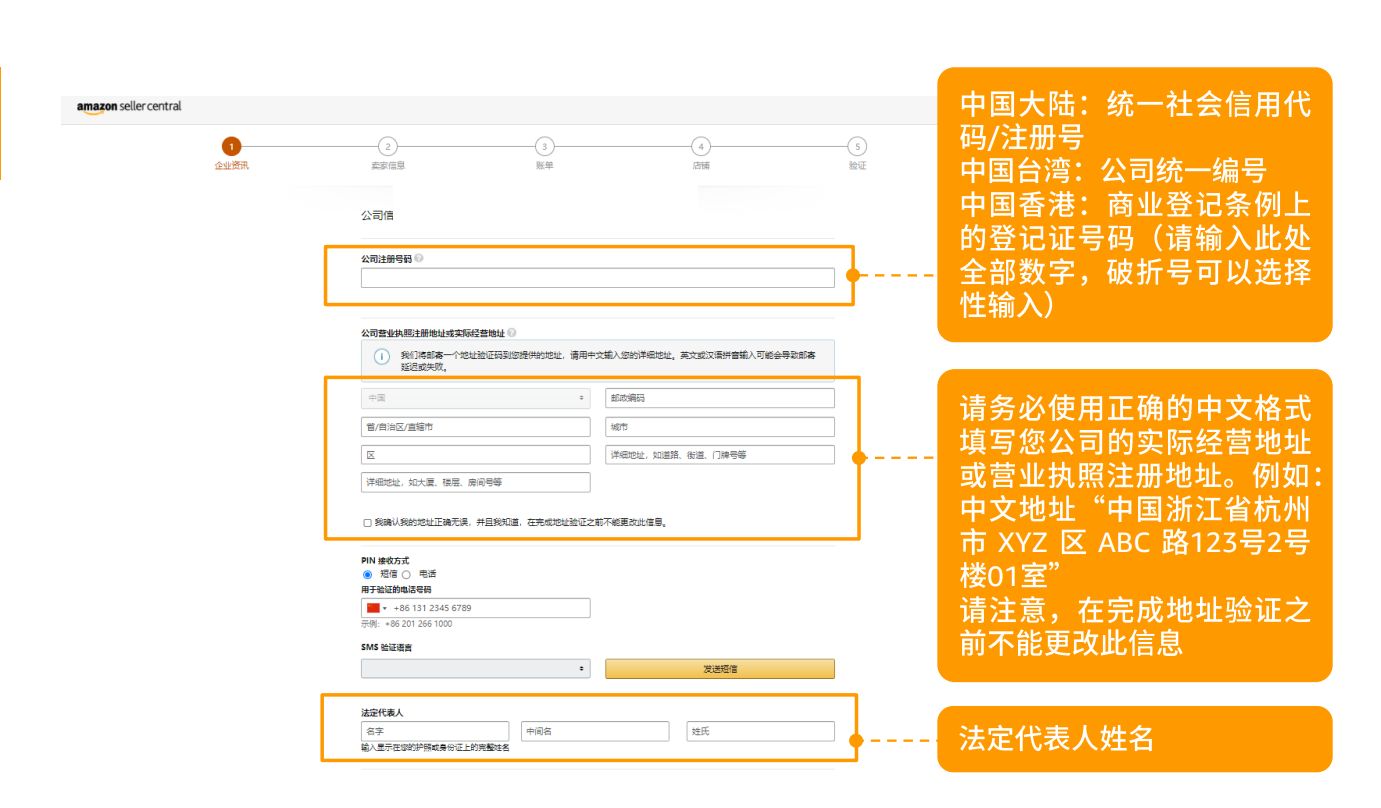
Task: Click the step 3 circle above 账单
Action: click(545, 144)
